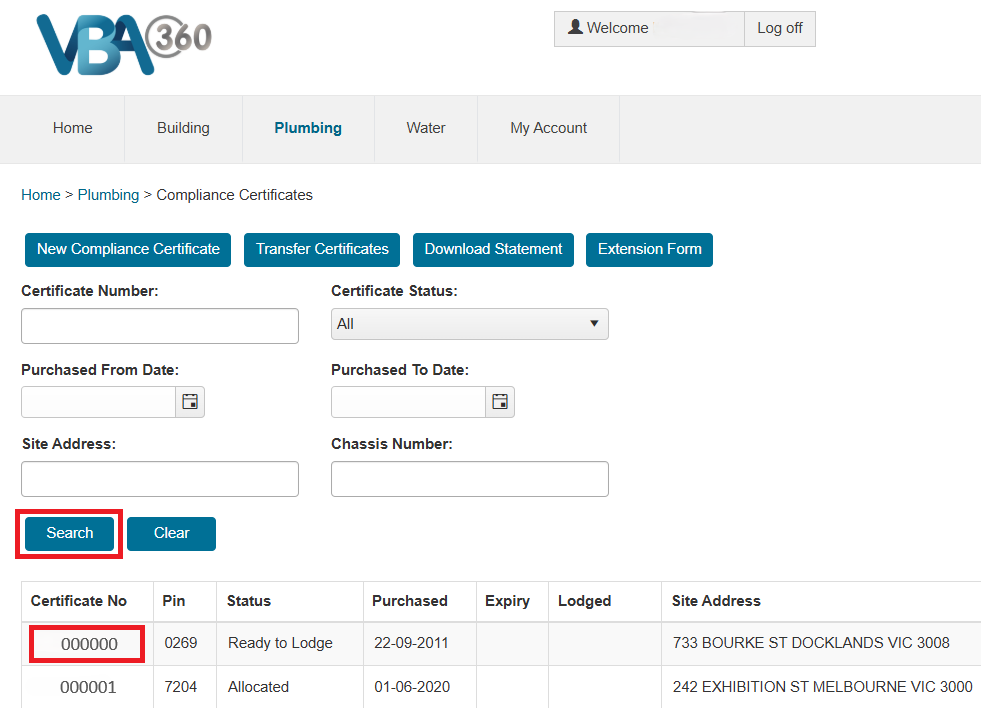The height and width of the screenshot is (708, 981).
Task: Focus the Purchased From Date field
Action: pos(98,402)
